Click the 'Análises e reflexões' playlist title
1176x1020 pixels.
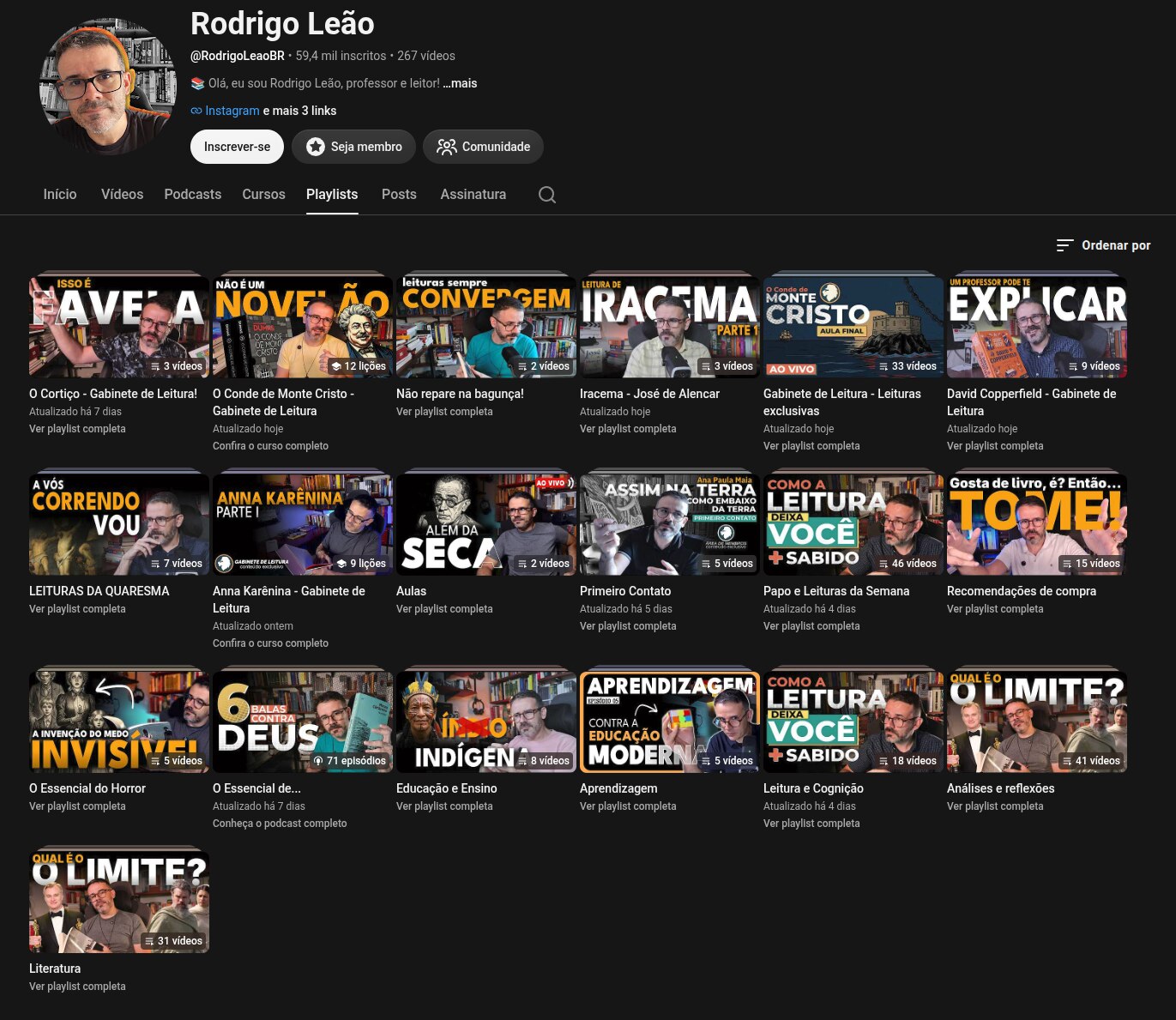(1001, 788)
